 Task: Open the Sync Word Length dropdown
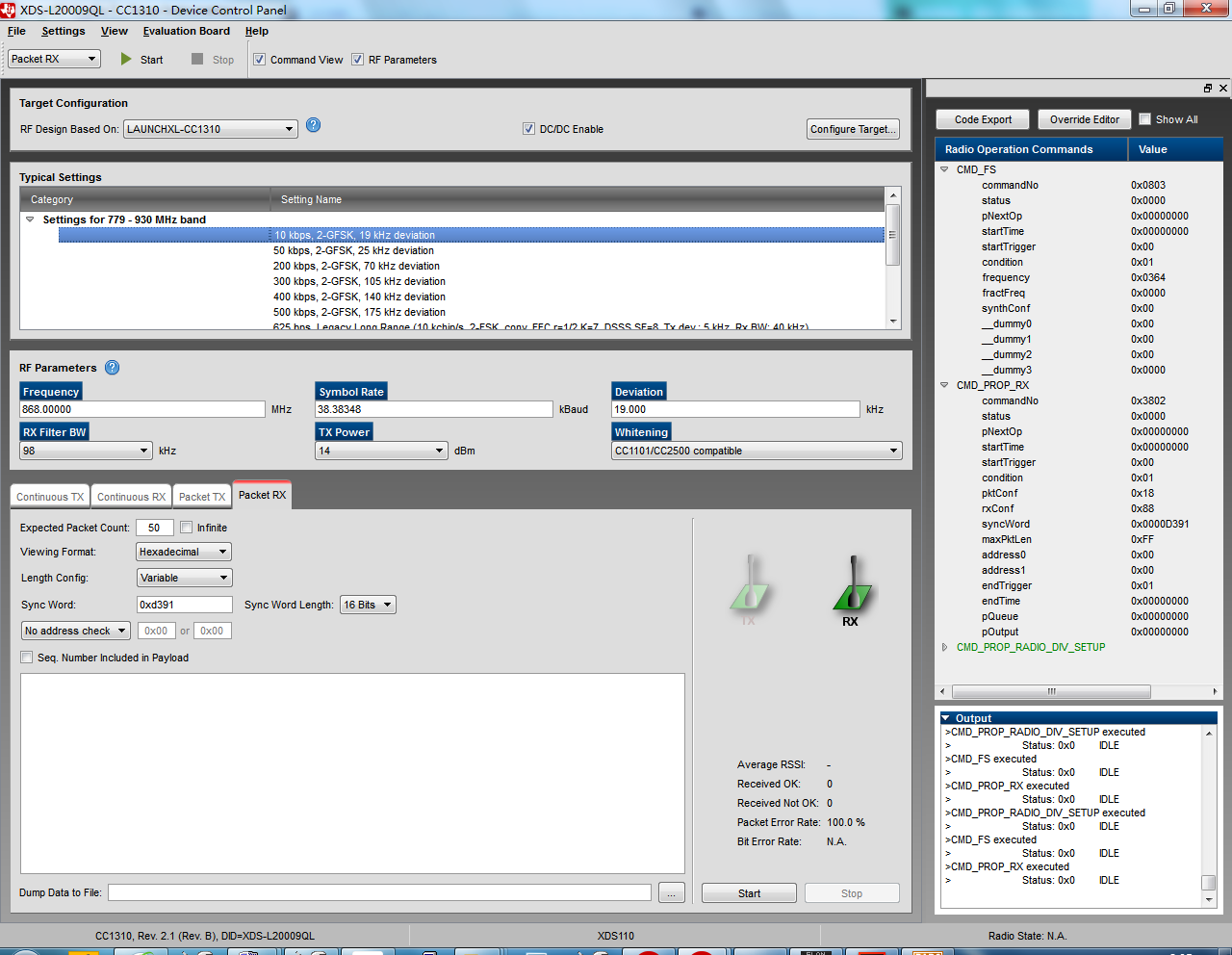[368, 605]
